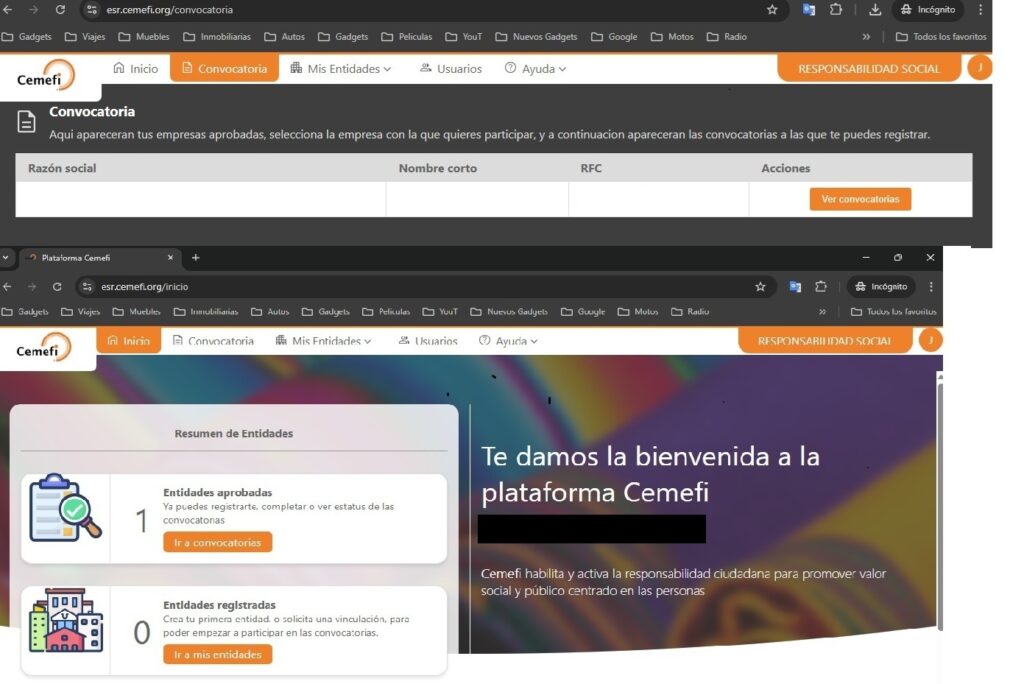This screenshot has width=1024, height=684.
Task: Expand Mis Entidades dropdown on Convocatoria page
Action: [341, 69]
